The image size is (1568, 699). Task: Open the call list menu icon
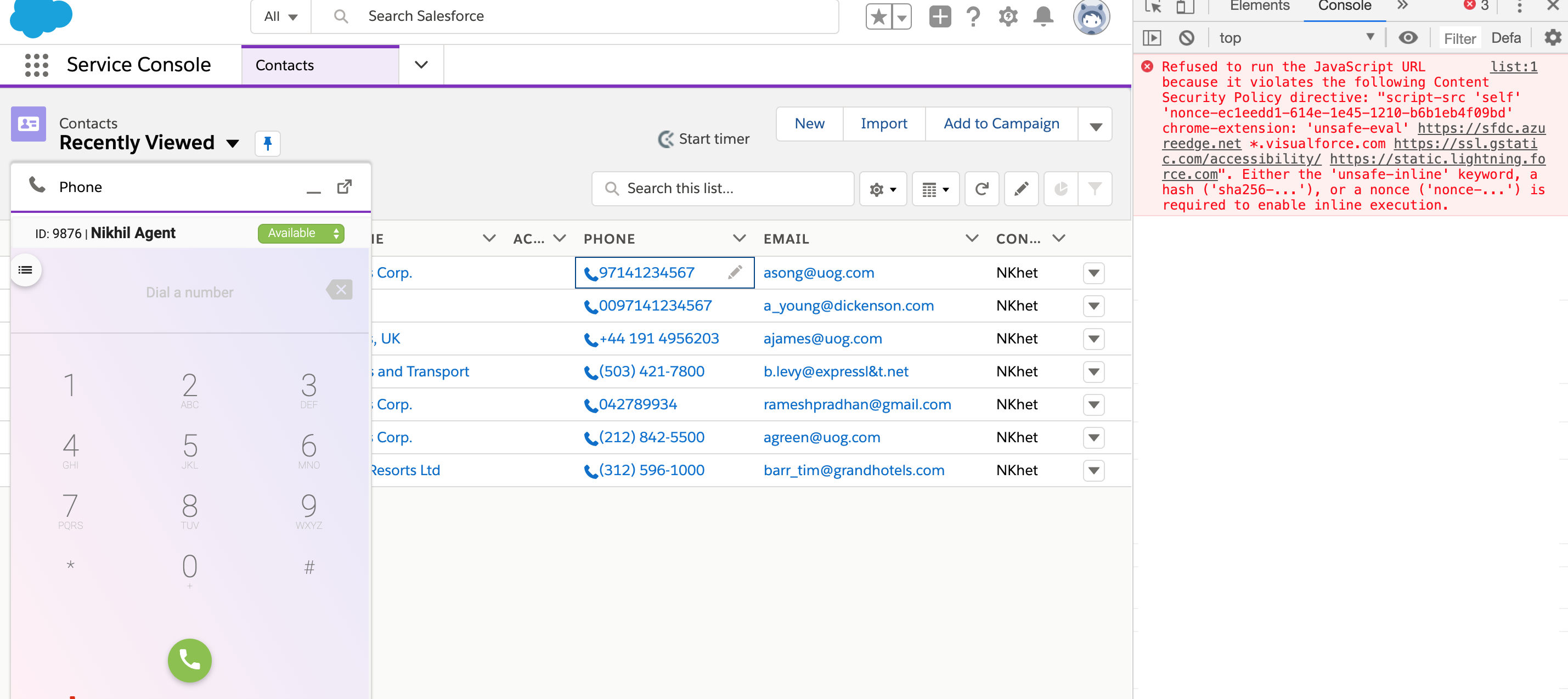point(26,270)
